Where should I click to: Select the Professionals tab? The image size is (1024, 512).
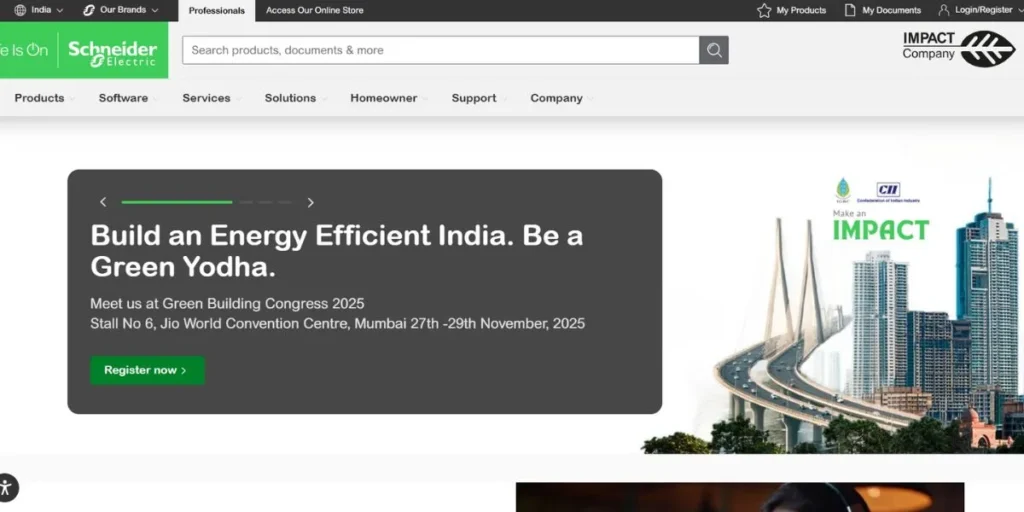coord(216,11)
